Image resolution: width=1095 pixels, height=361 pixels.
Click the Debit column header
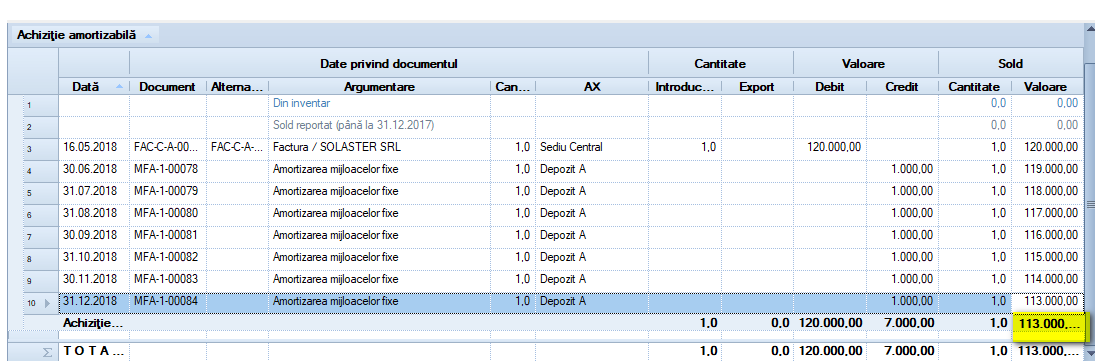coord(830,87)
